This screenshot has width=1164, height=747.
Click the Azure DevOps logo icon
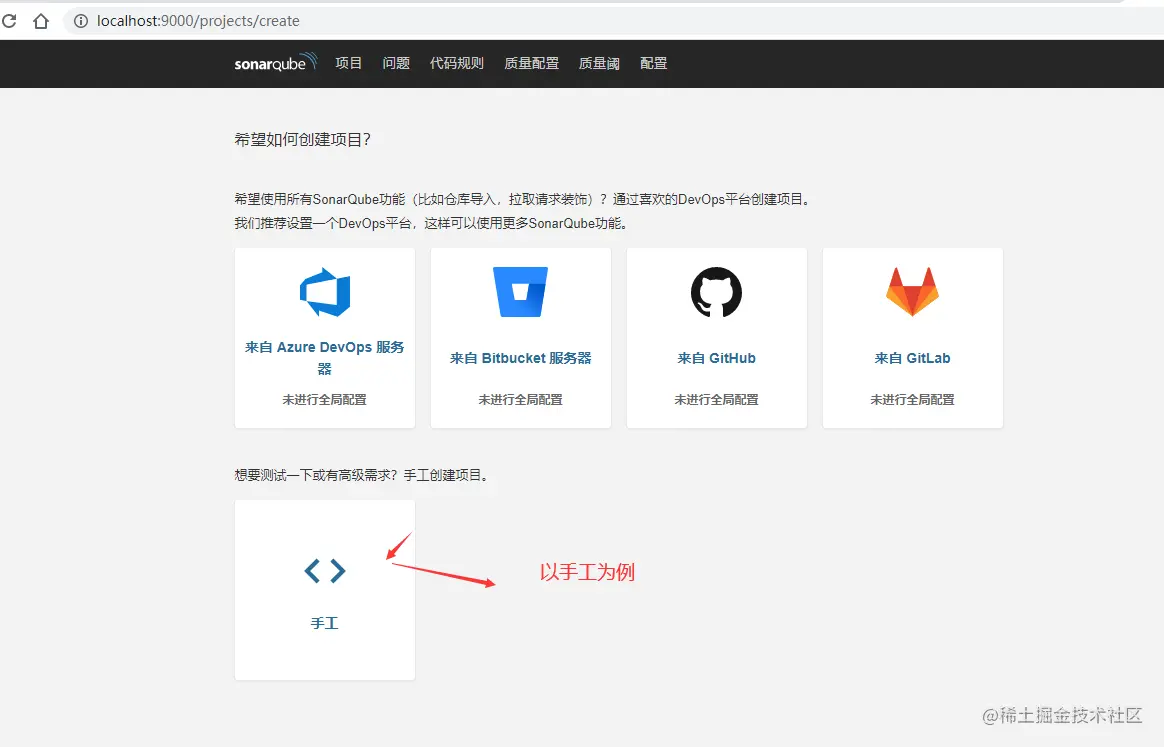325,292
